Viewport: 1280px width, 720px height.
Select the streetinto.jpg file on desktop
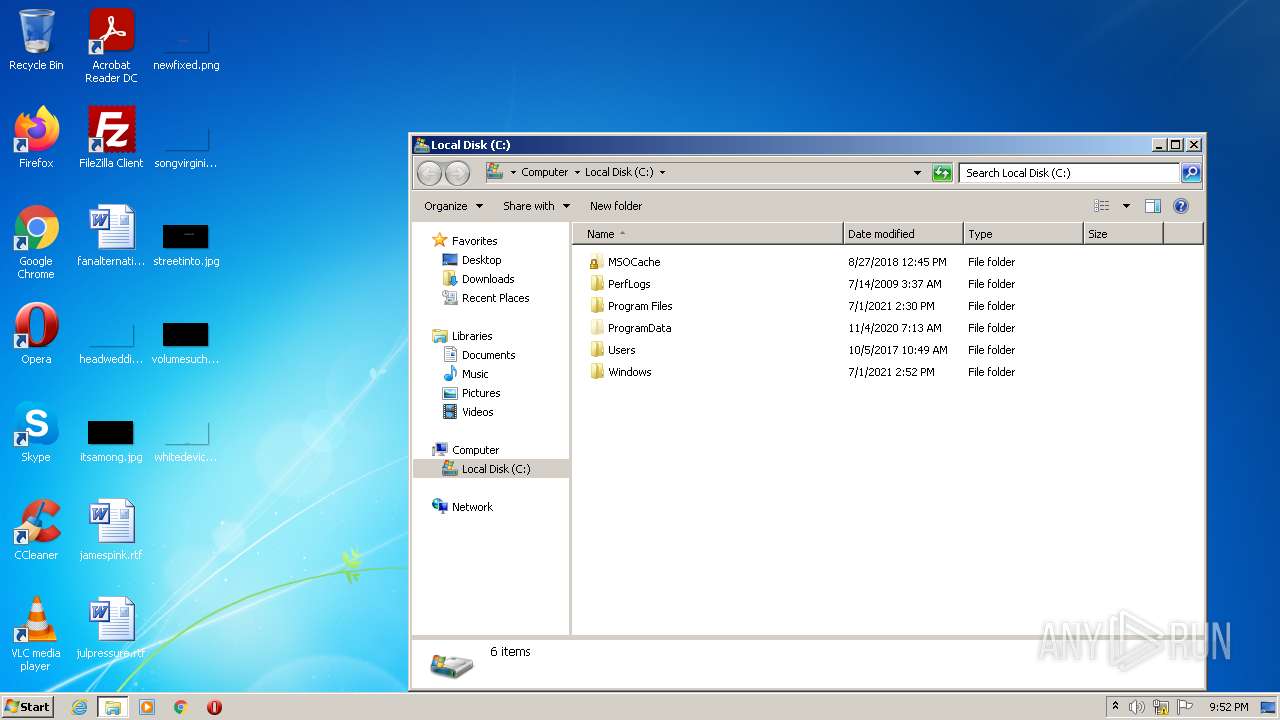186,245
